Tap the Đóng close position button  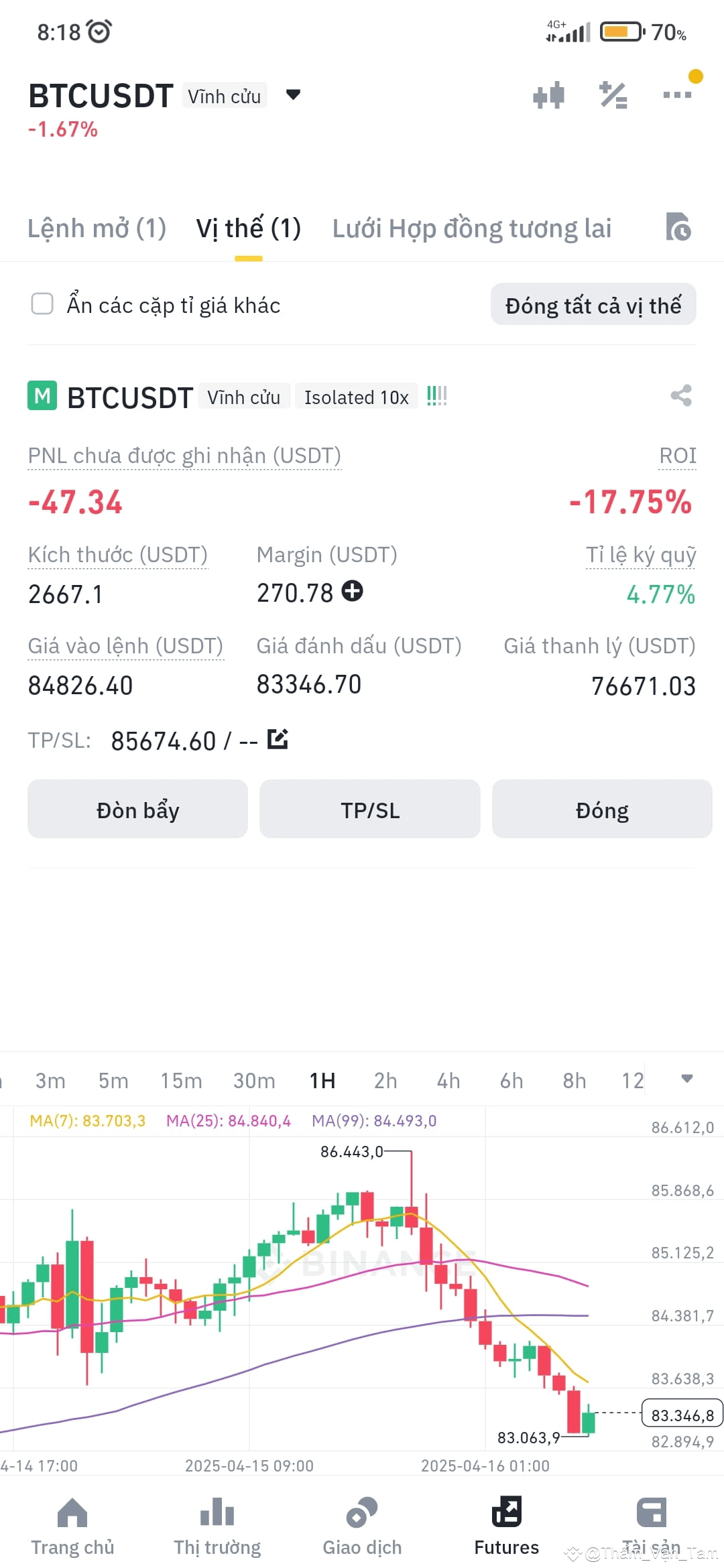pos(602,809)
